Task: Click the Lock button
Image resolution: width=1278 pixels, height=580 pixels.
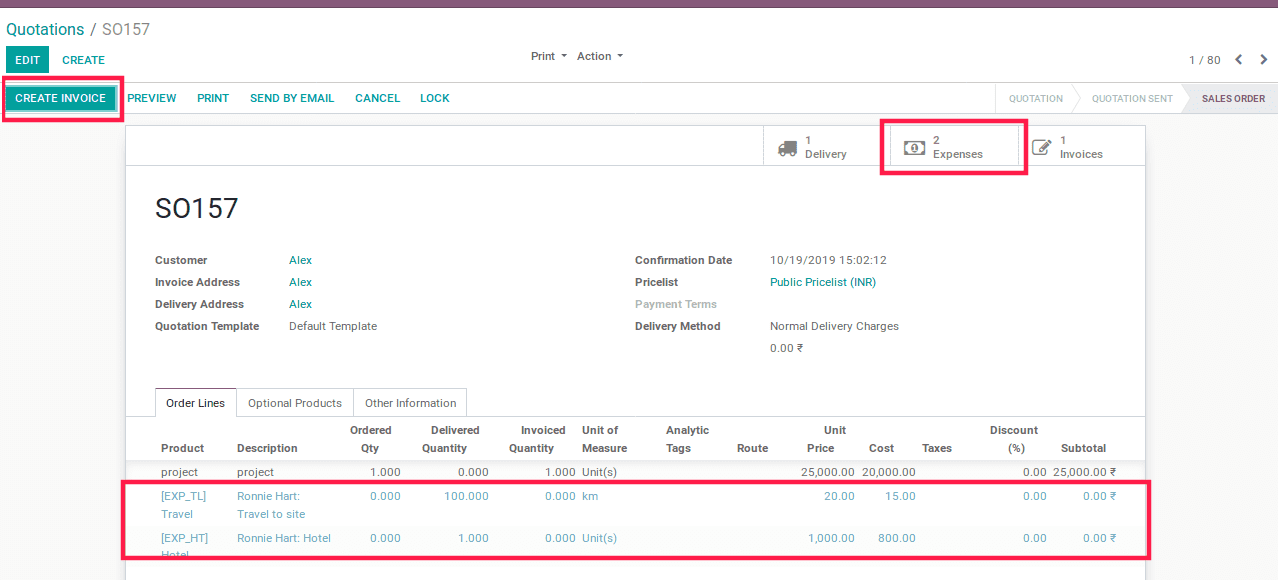Action: [435, 98]
